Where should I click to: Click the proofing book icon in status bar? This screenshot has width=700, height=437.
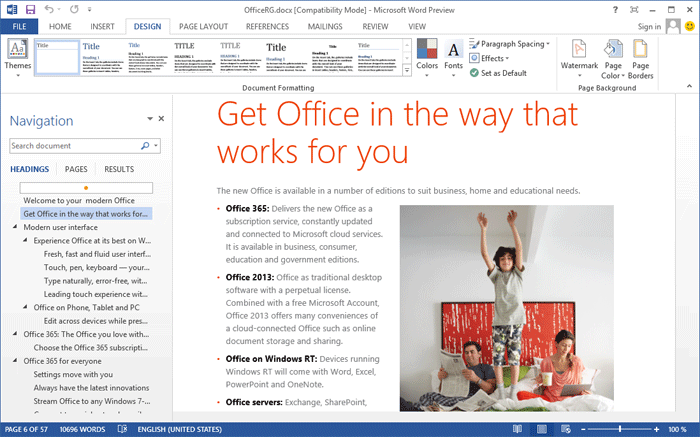coord(122,429)
